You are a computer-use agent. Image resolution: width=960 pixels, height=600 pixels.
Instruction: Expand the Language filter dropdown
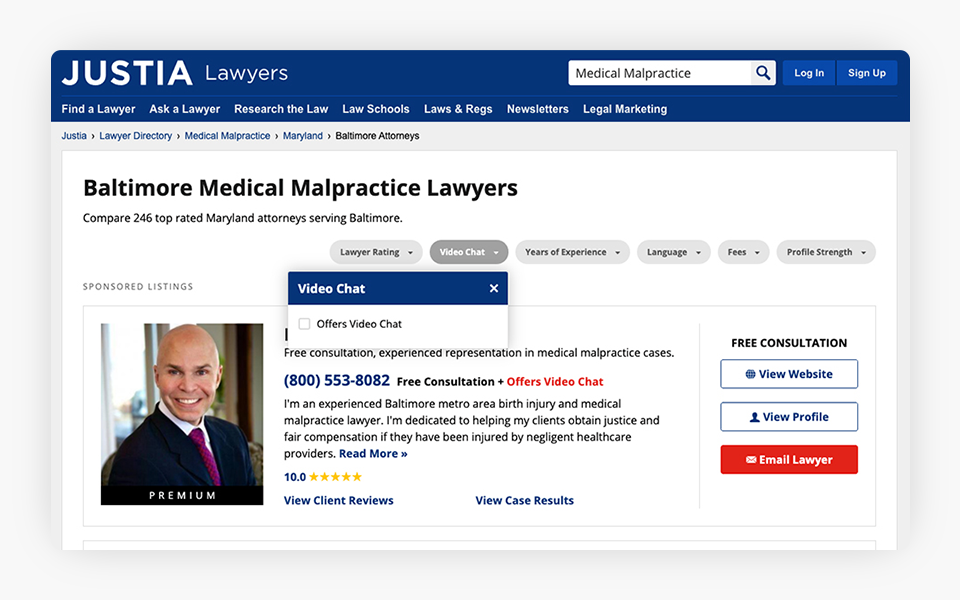click(673, 252)
